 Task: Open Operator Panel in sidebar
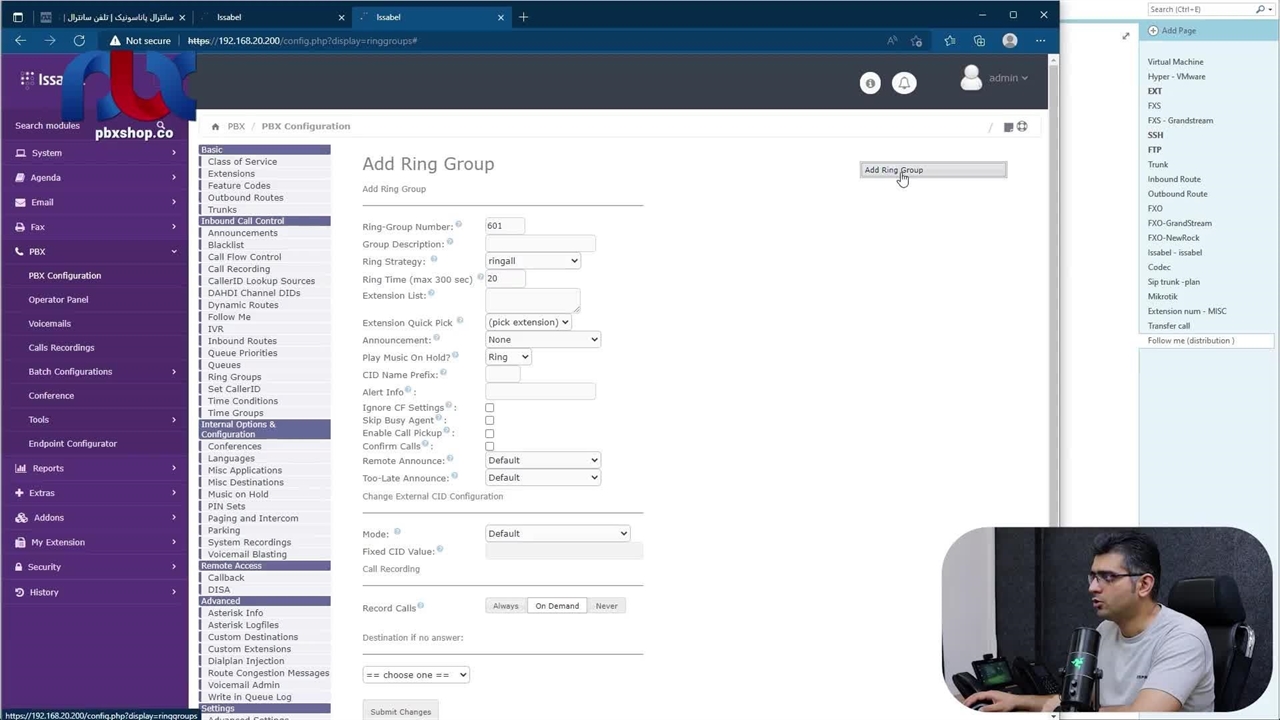pyautogui.click(x=58, y=300)
